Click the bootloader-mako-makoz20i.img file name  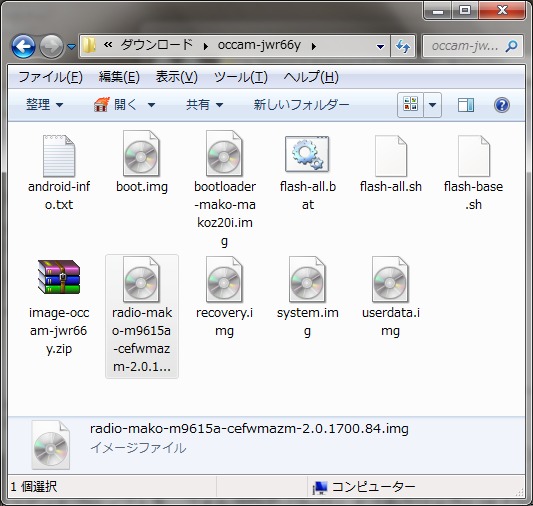[x=225, y=213]
